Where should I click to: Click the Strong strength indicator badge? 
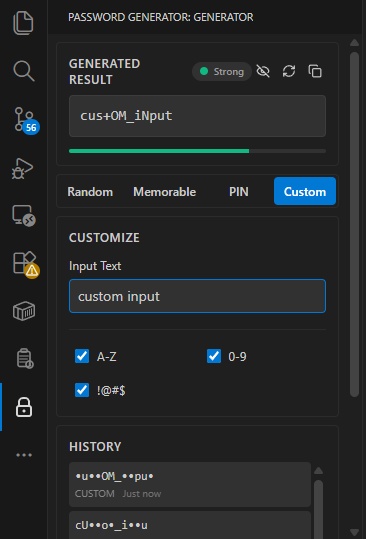pyautogui.click(x=222, y=72)
